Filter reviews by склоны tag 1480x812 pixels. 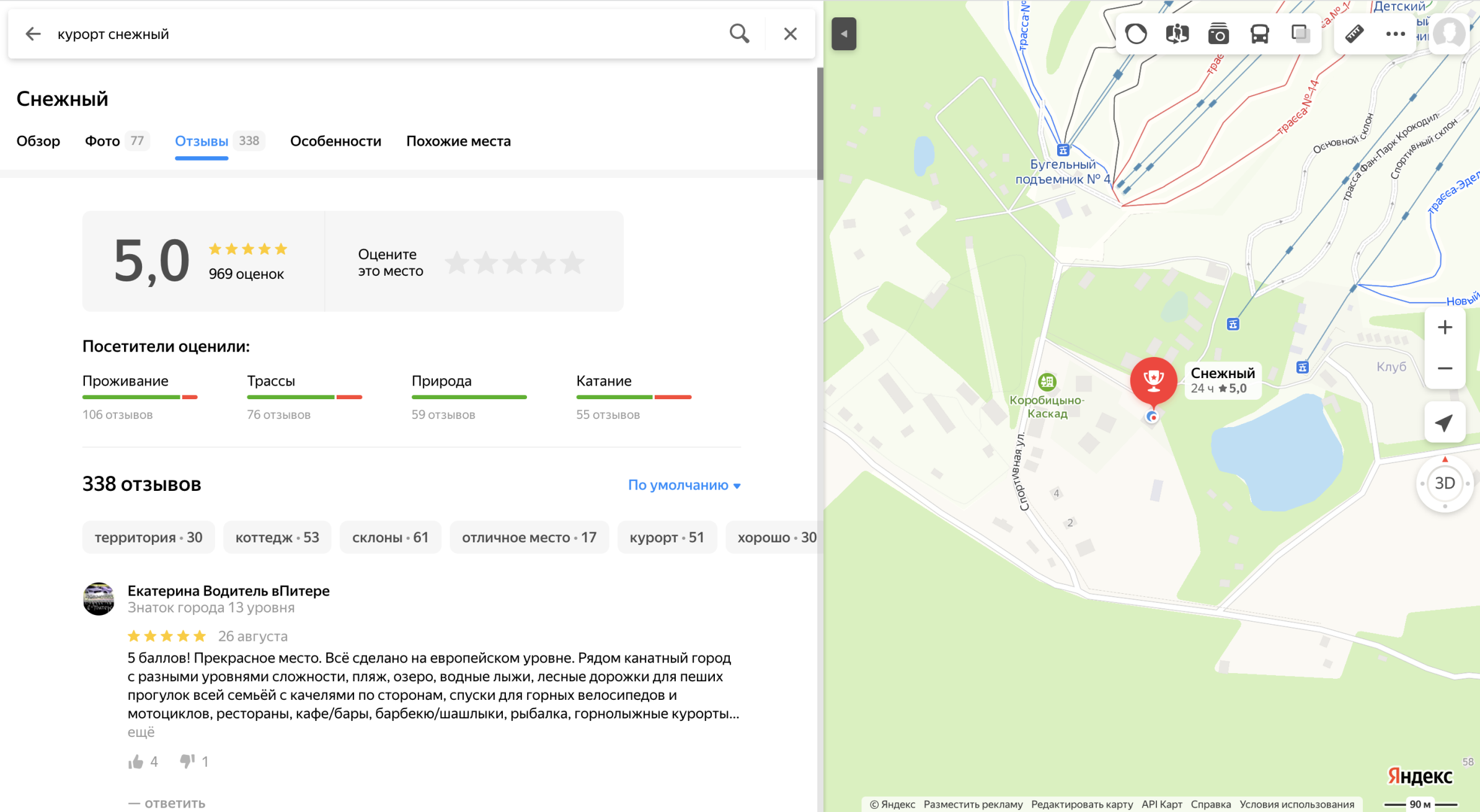(x=390, y=537)
